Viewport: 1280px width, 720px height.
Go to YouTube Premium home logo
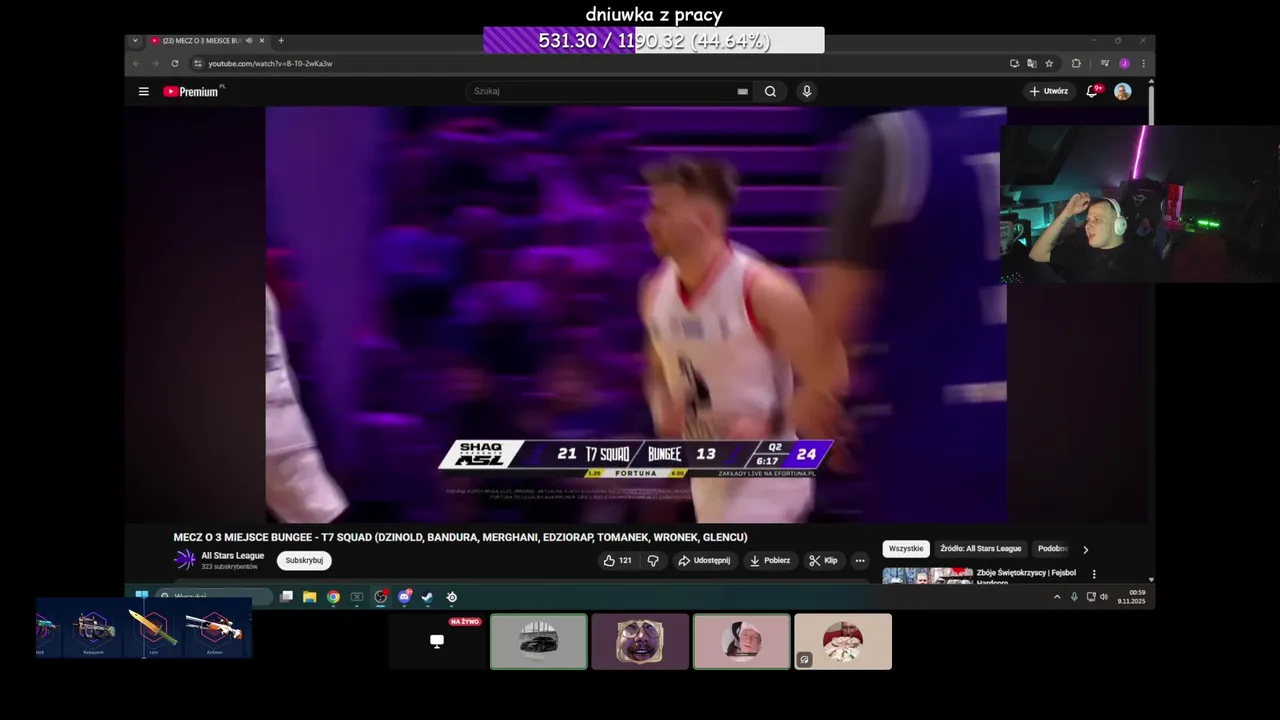(x=193, y=91)
